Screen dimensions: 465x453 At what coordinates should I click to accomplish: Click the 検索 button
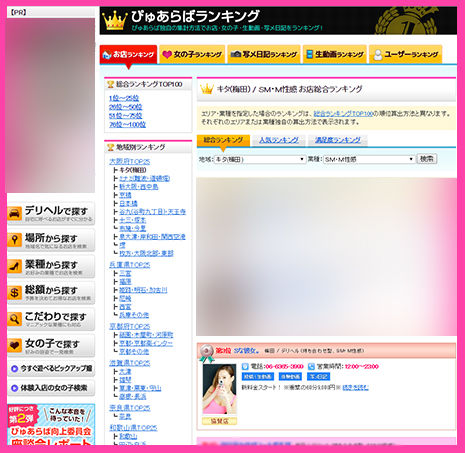tap(427, 159)
